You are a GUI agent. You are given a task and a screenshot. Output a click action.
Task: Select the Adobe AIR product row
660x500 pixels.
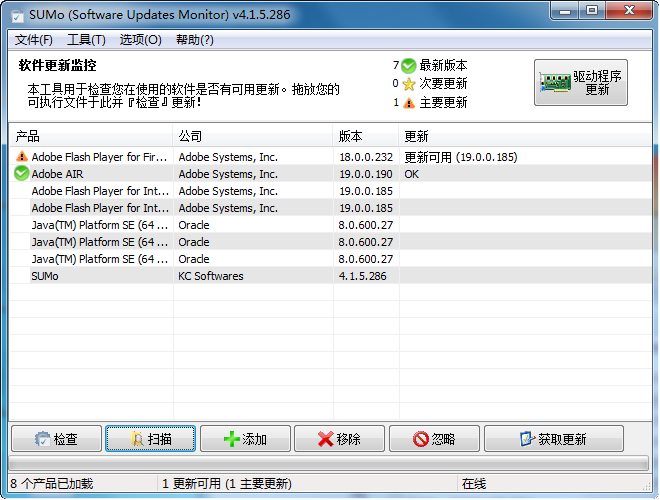pos(331,174)
